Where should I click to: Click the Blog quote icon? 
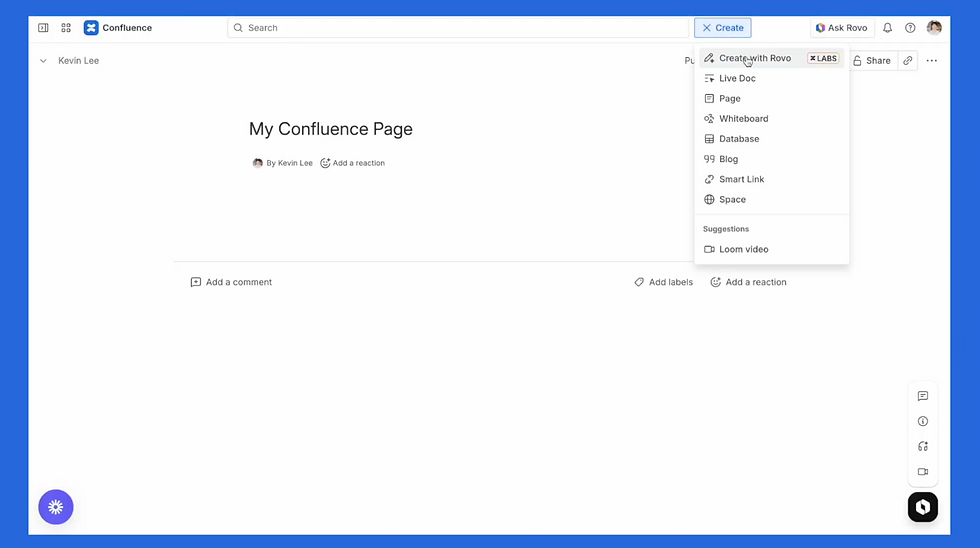[709, 159]
